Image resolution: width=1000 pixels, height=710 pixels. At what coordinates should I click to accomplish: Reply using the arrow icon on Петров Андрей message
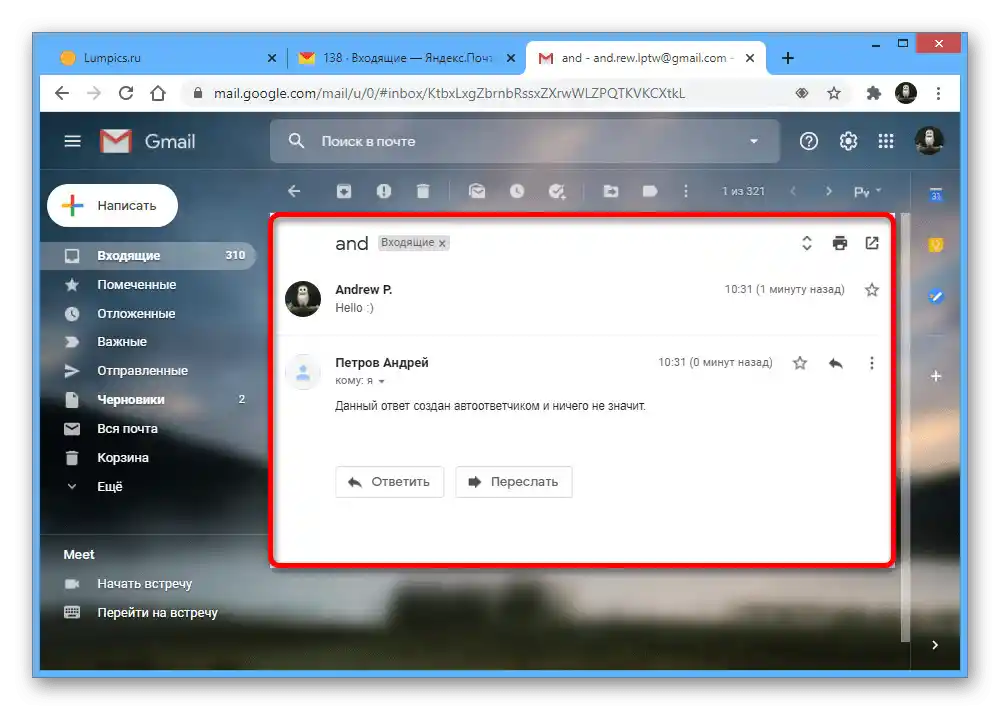pos(835,363)
